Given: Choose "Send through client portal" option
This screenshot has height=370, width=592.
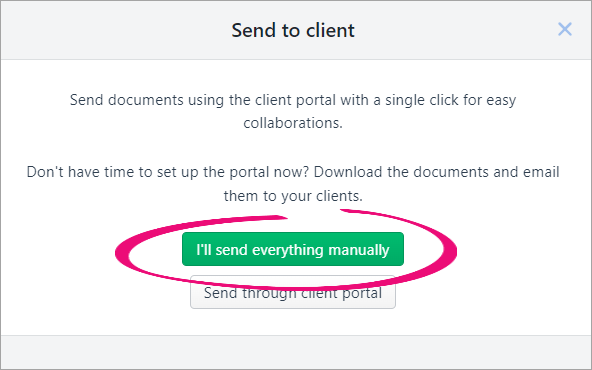Looking at the screenshot, I should (293, 292).
